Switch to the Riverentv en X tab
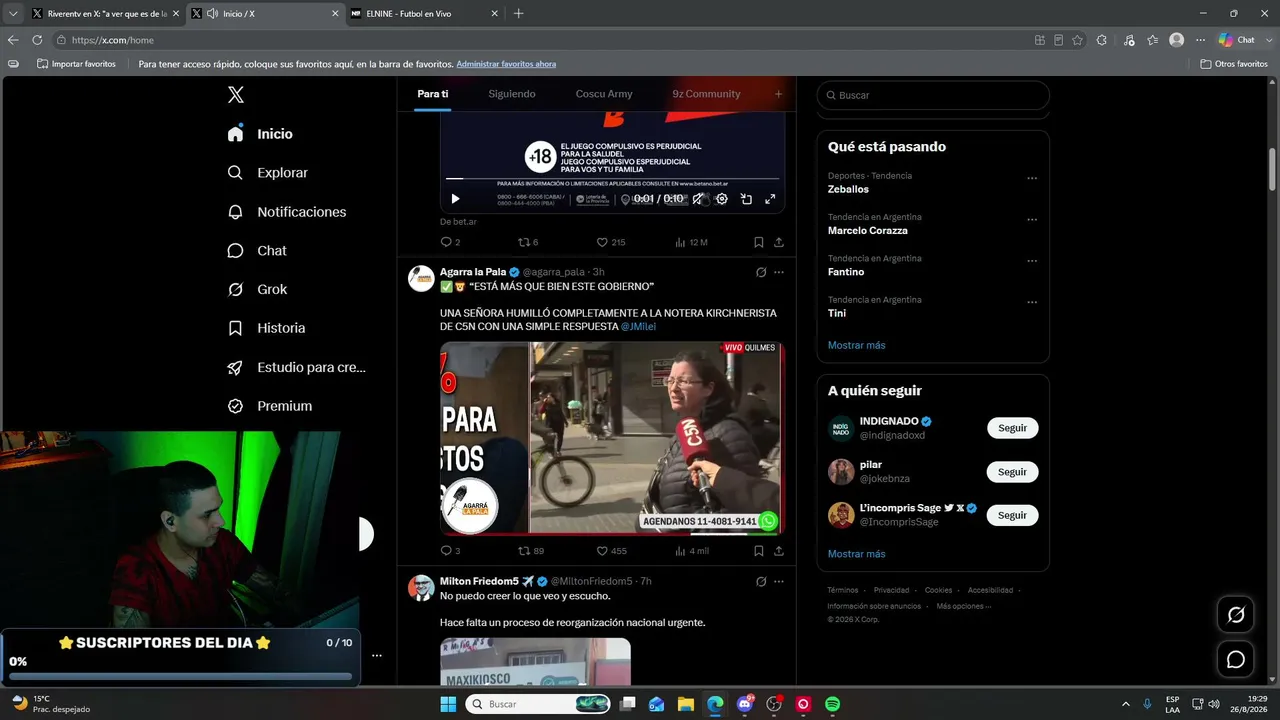The width and height of the screenshot is (1280, 720). pyautogui.click(x=105, y=13)
